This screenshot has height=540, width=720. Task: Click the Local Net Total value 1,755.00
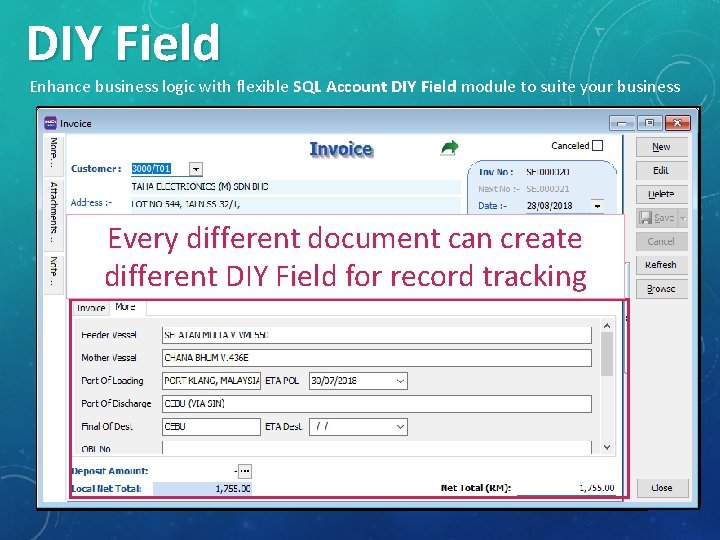pos(202,489)
